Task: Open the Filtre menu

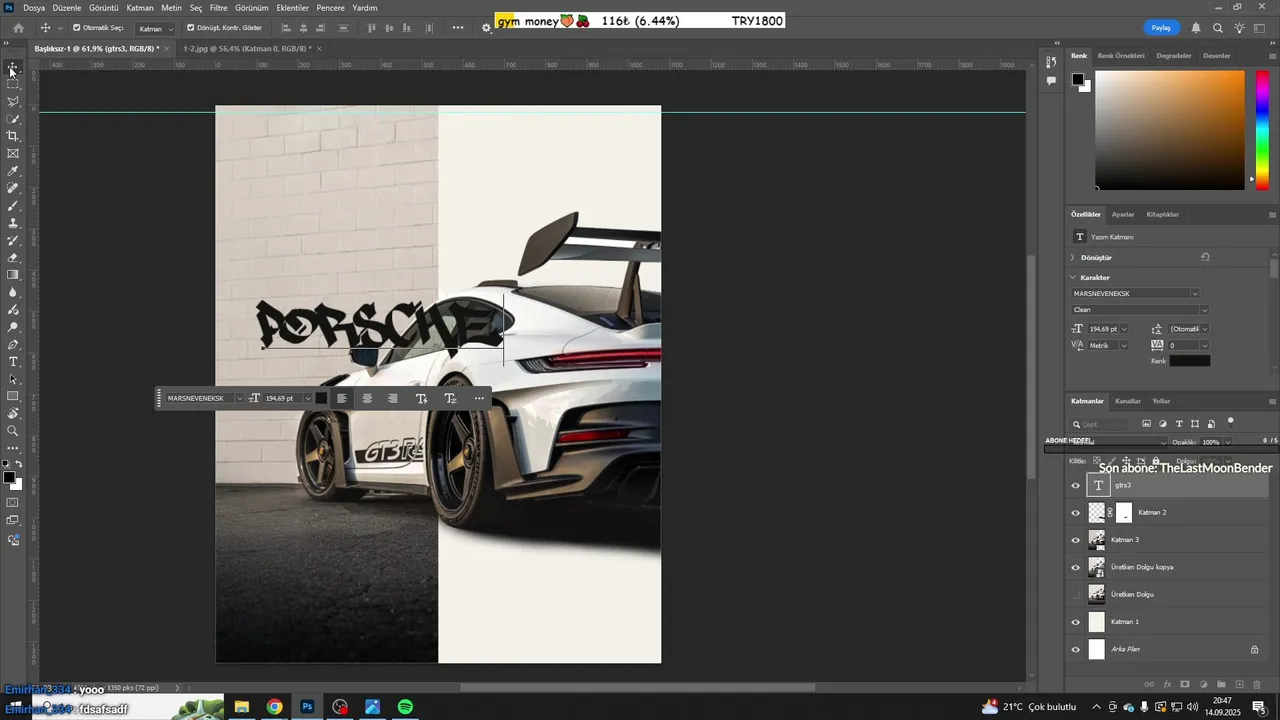Action: [218, 7]
